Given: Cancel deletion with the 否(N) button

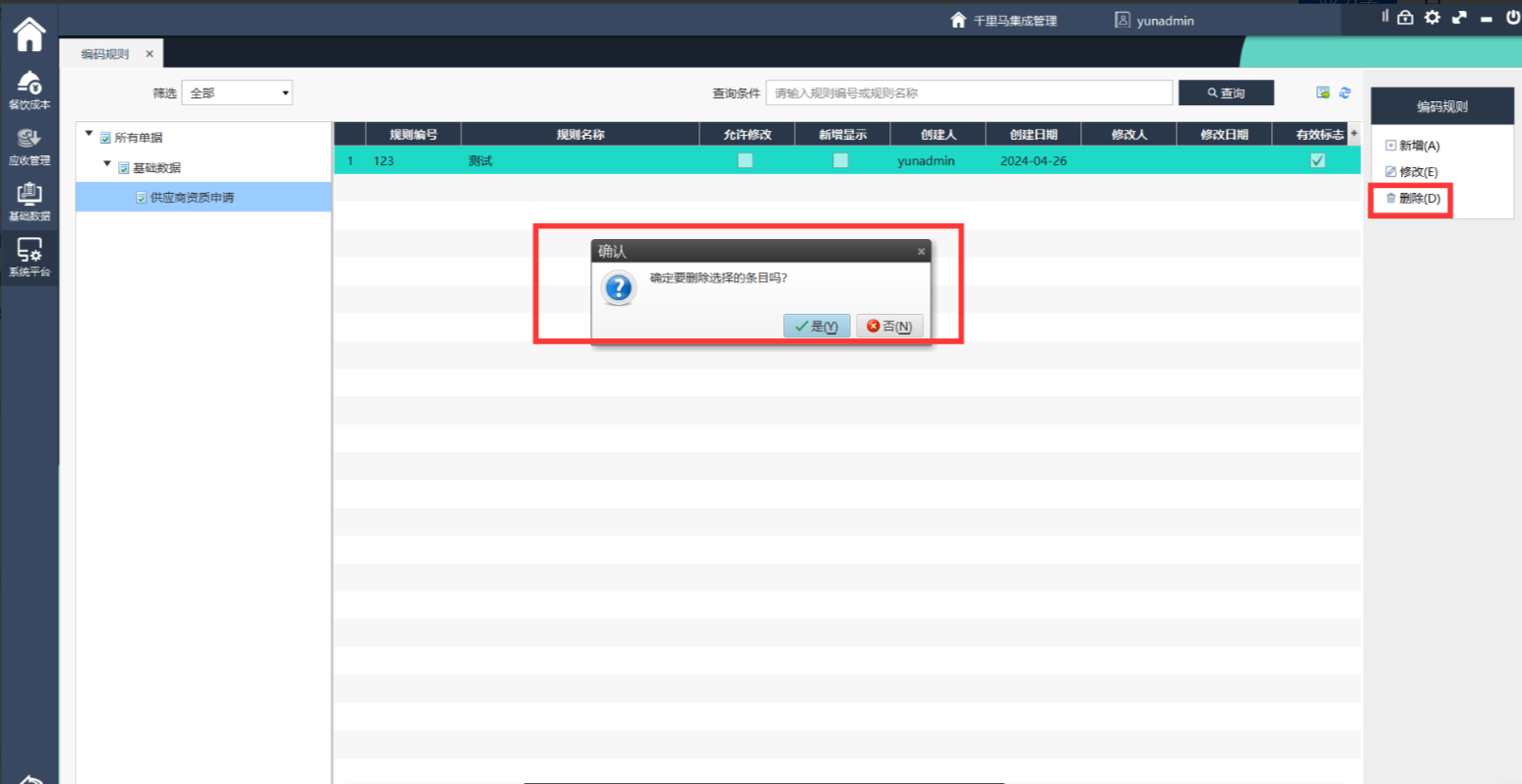Looking at the screenshot, I should point(889,326).
